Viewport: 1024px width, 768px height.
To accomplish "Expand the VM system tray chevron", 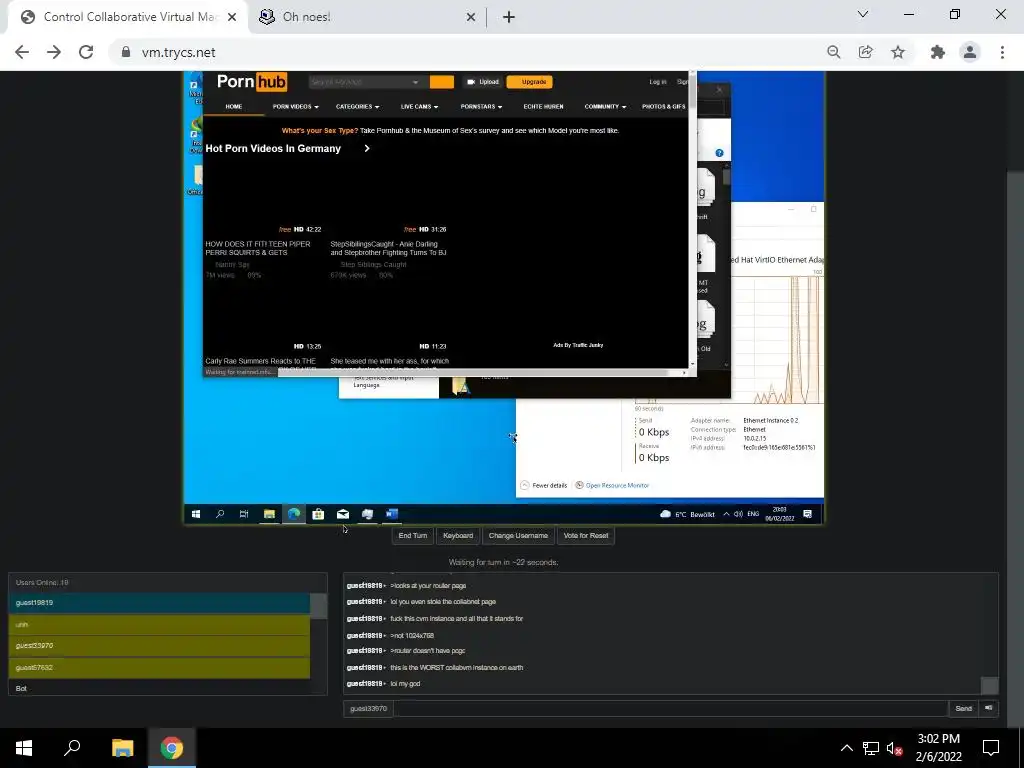I will tap(726, 514).
